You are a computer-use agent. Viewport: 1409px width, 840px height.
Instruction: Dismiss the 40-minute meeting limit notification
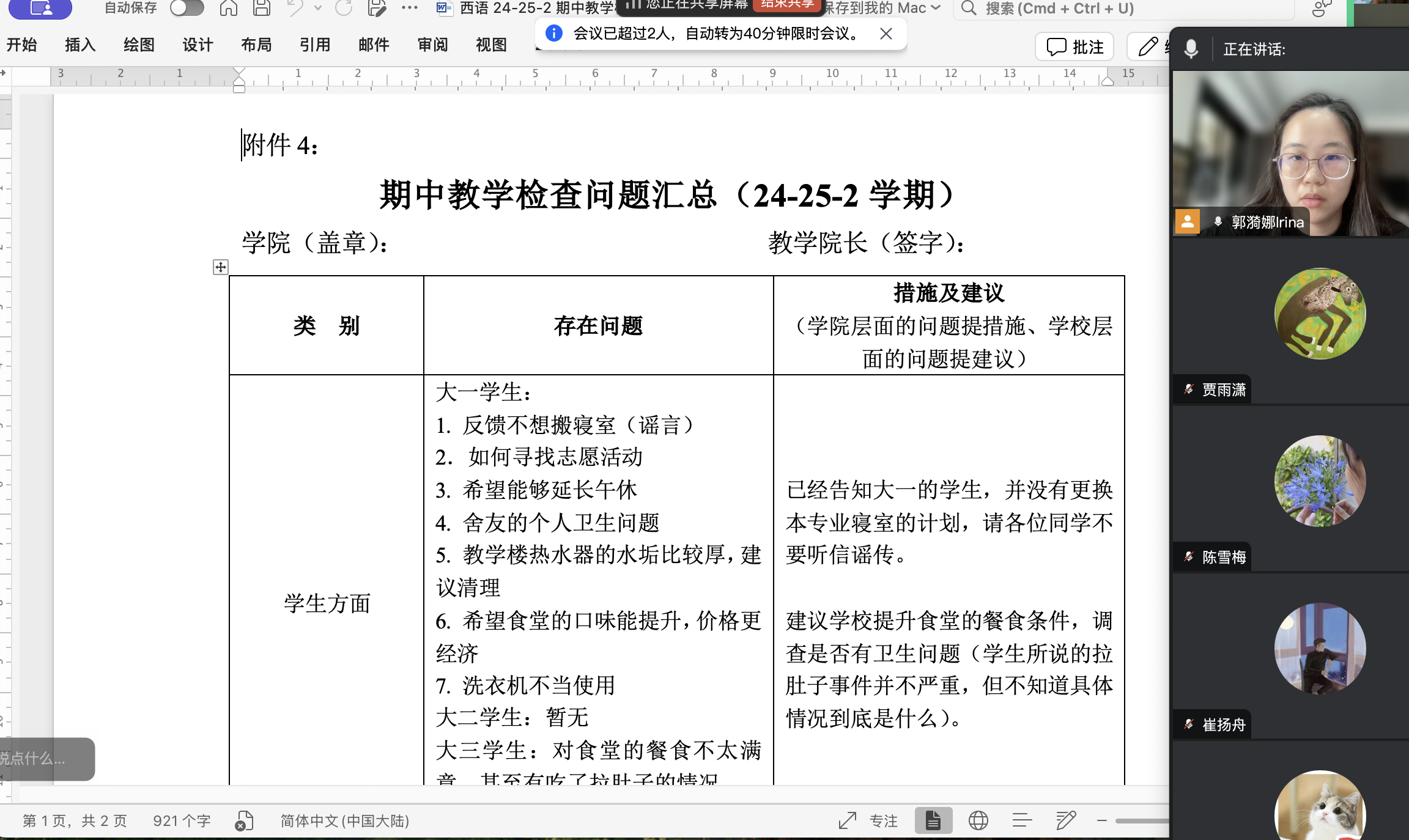(x=886, y=34)
